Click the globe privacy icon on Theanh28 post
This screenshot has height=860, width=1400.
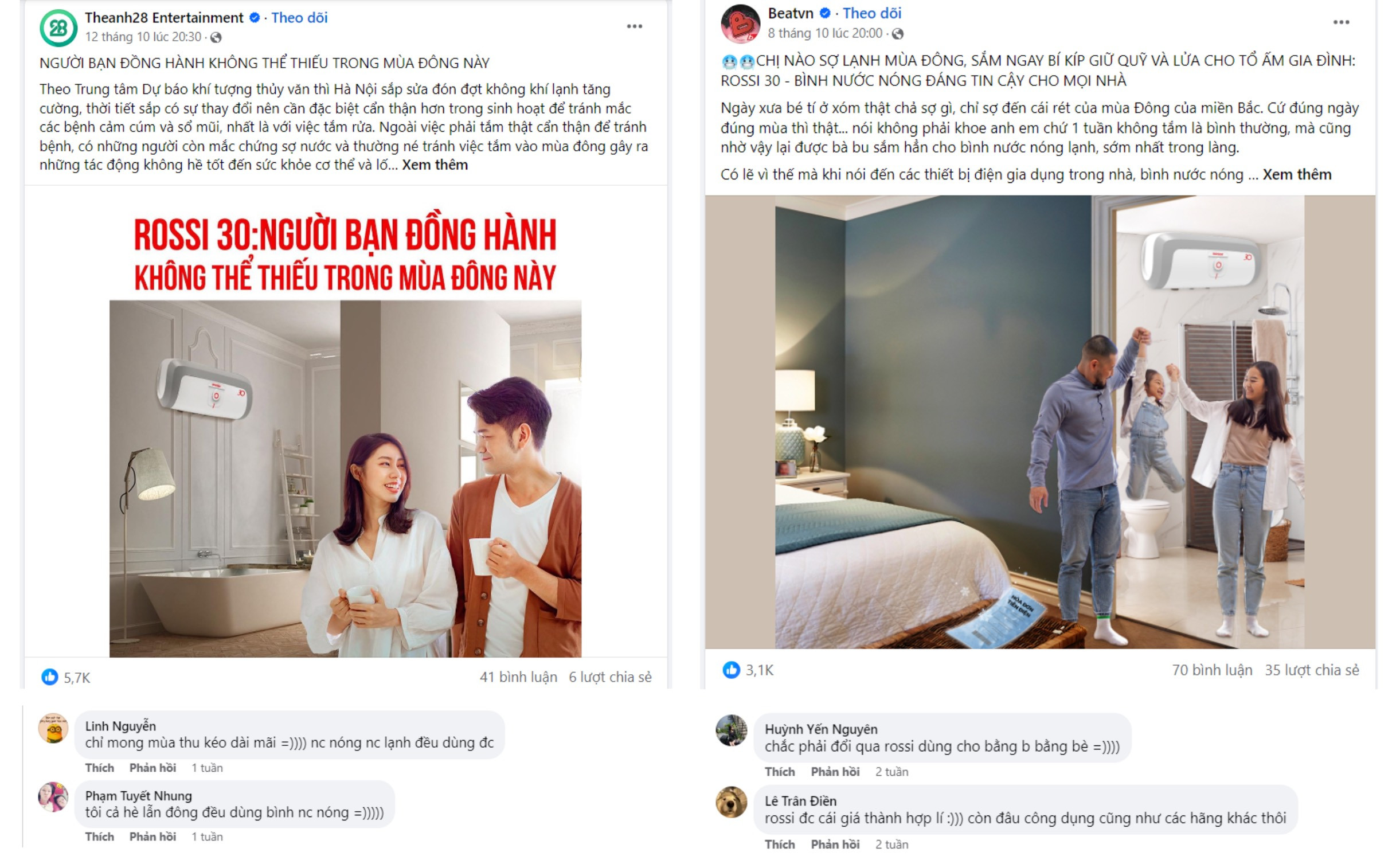pyautogui.click(x=216, y=38)
